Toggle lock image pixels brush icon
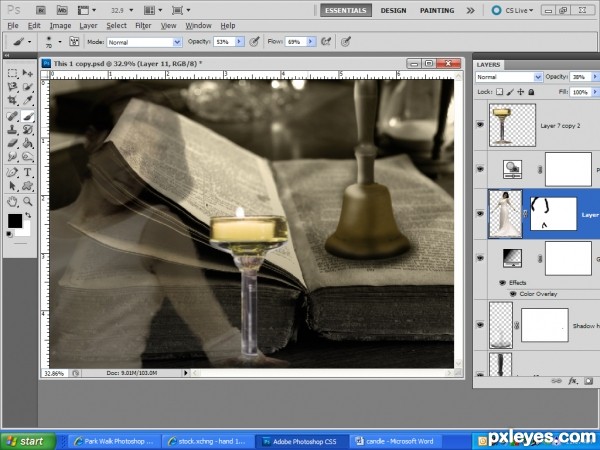Image resolution: width=600 pixels, height=450 pixels. [x=510, y=92]
